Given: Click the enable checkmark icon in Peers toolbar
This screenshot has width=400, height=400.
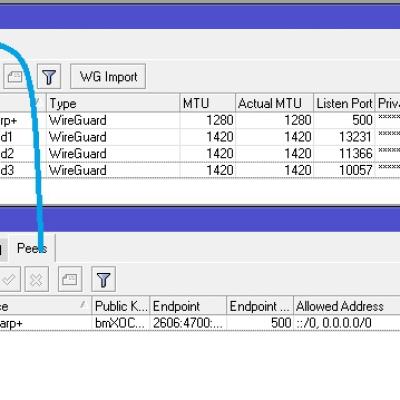Looking at the screenshot, I should coord(9,279).
